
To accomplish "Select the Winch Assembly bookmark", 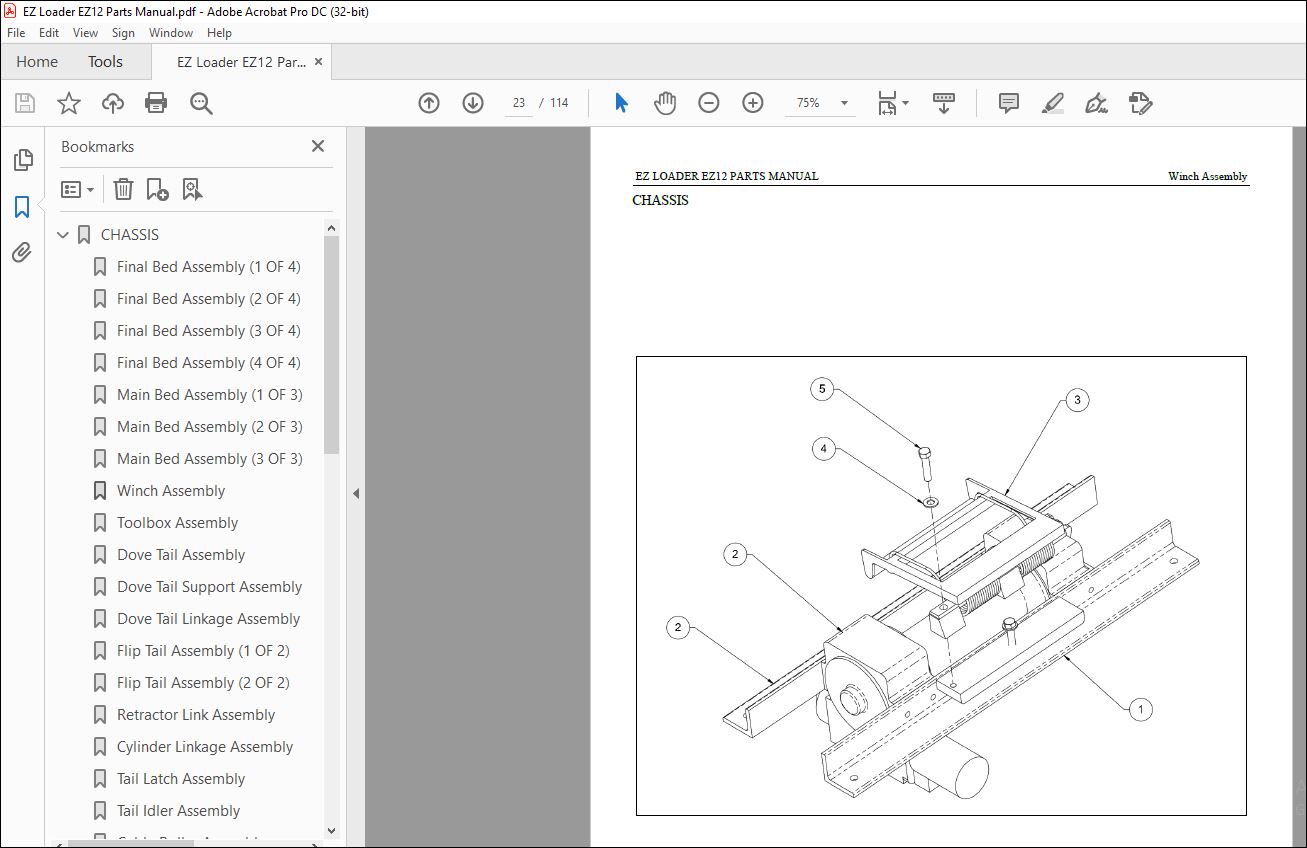I will 171,491.
